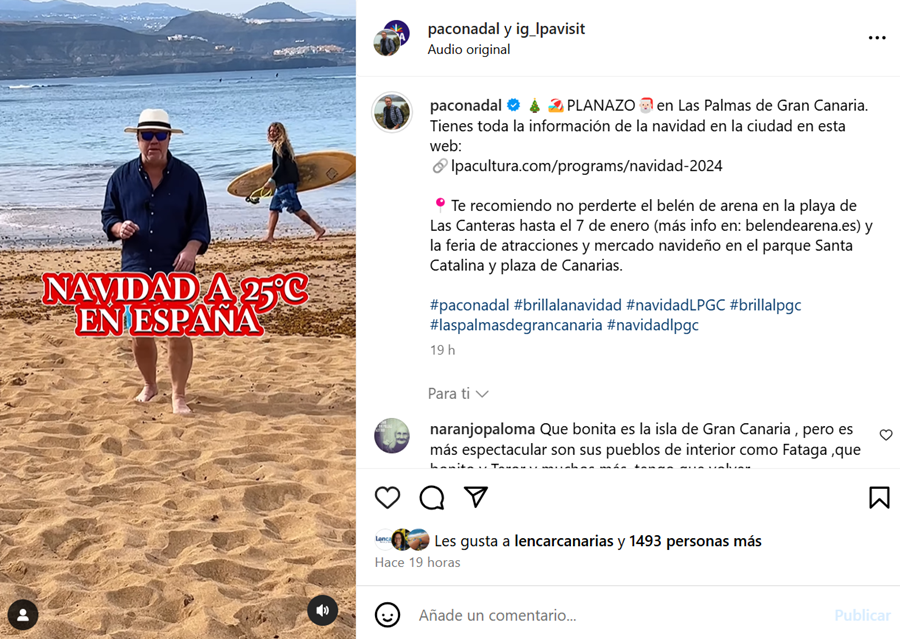View the 1493 personas más likes list
Viewport: 900px width, 639px height.
pos(695,541)
